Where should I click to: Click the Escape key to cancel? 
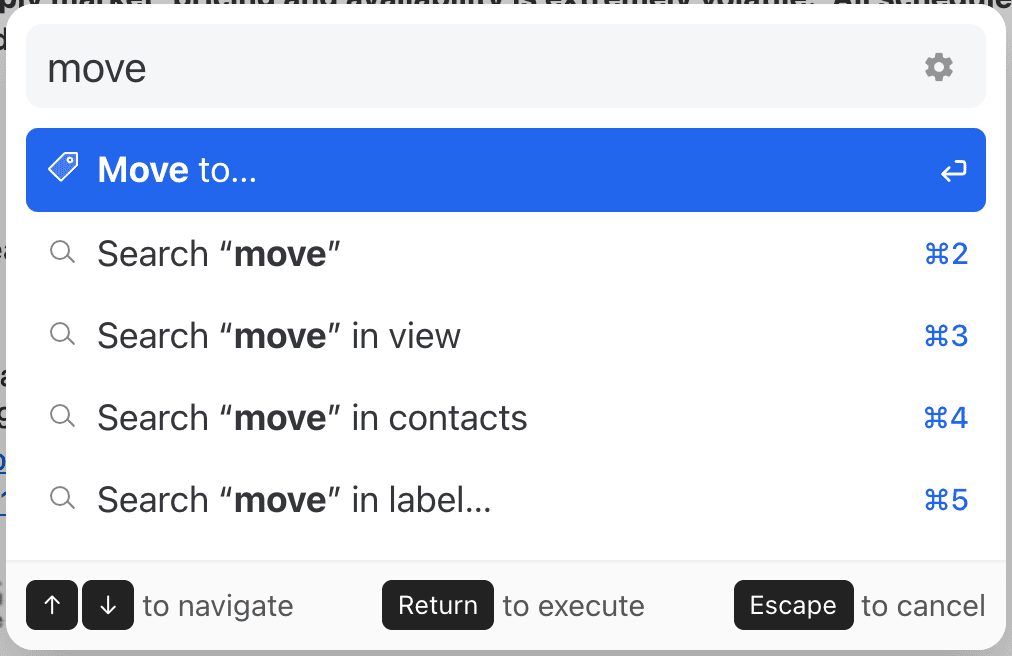coord(793,605)
